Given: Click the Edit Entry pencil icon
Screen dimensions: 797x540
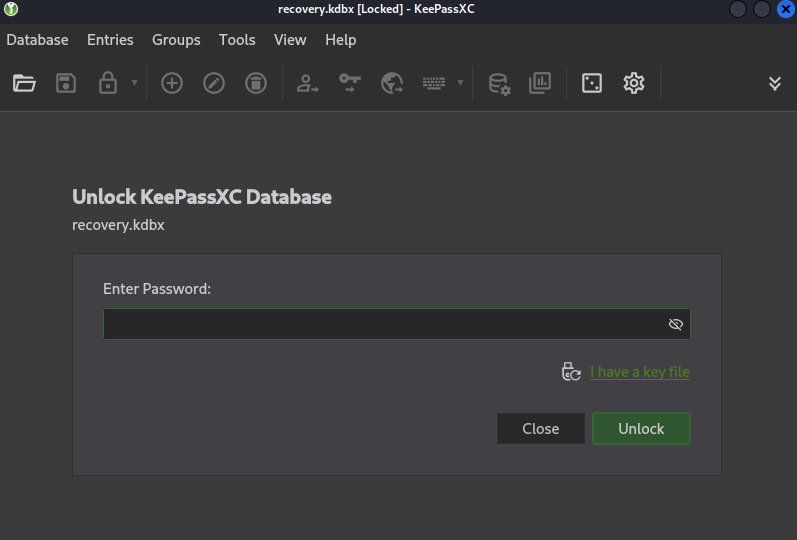Looking at the screenshot, I should 214,83.
